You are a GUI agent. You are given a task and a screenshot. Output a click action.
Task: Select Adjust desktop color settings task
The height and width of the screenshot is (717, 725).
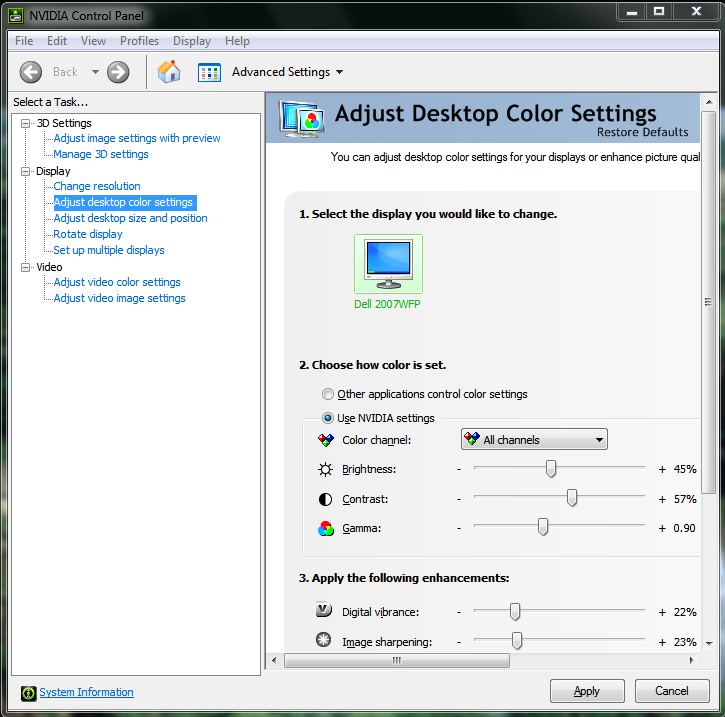click(125, 202)
